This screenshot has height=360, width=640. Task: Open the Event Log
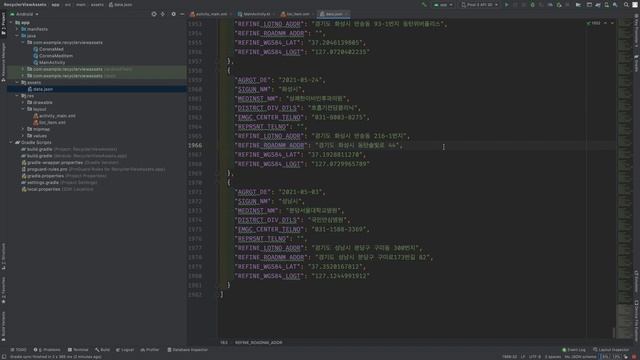(574, 350)
